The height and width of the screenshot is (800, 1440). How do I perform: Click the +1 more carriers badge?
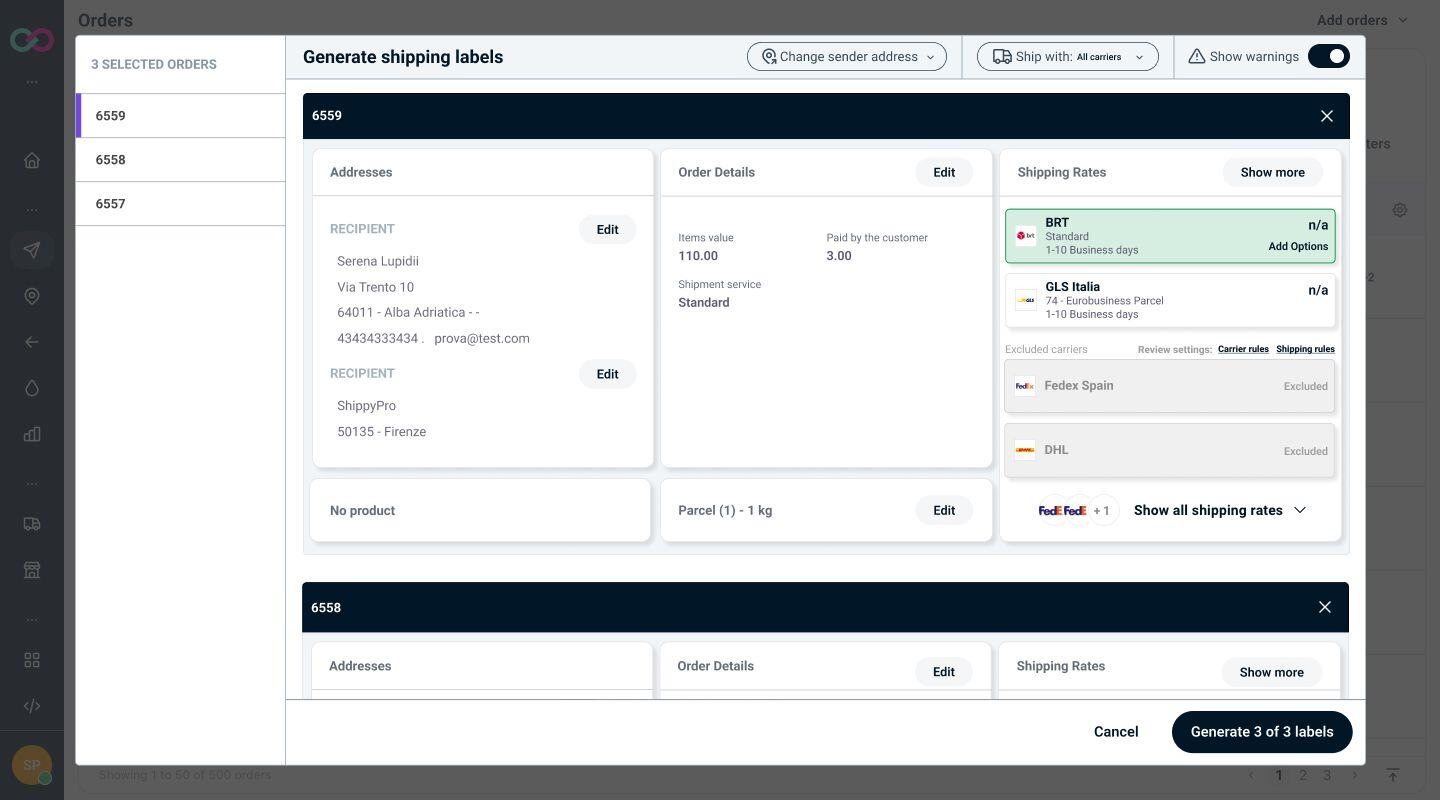pos(1102,510)
